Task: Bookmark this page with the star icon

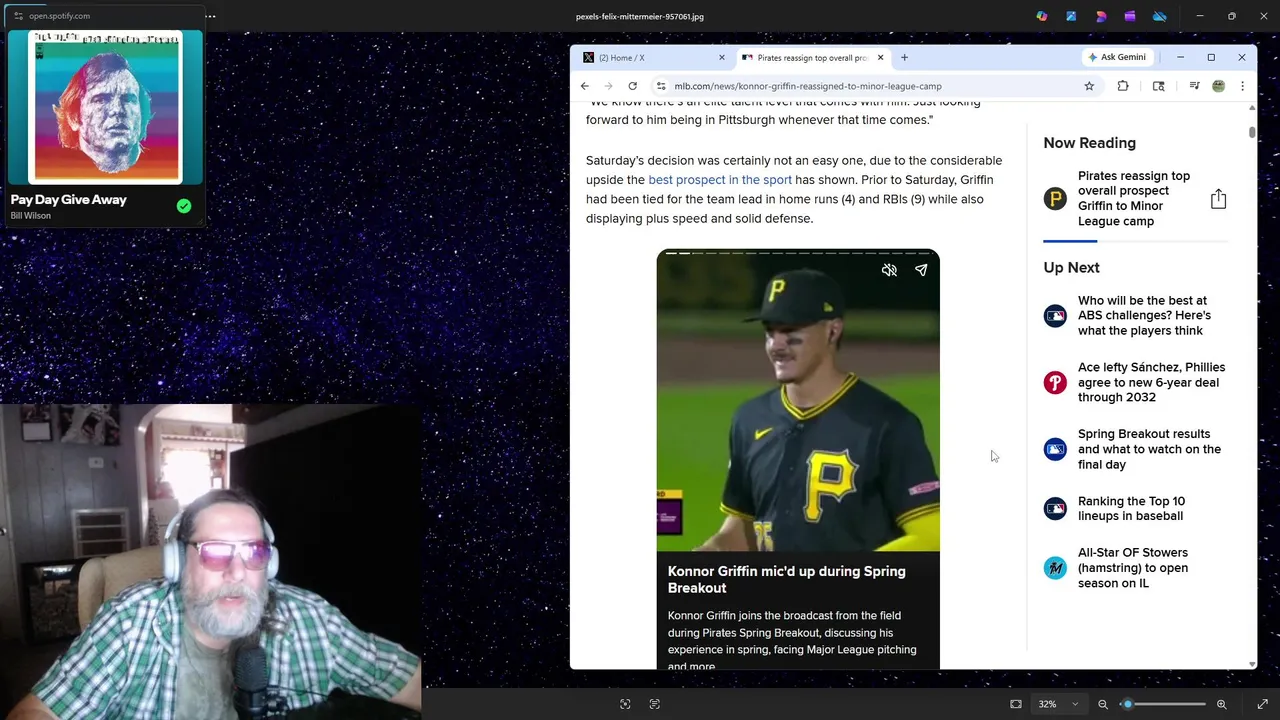Action: 1089,86
